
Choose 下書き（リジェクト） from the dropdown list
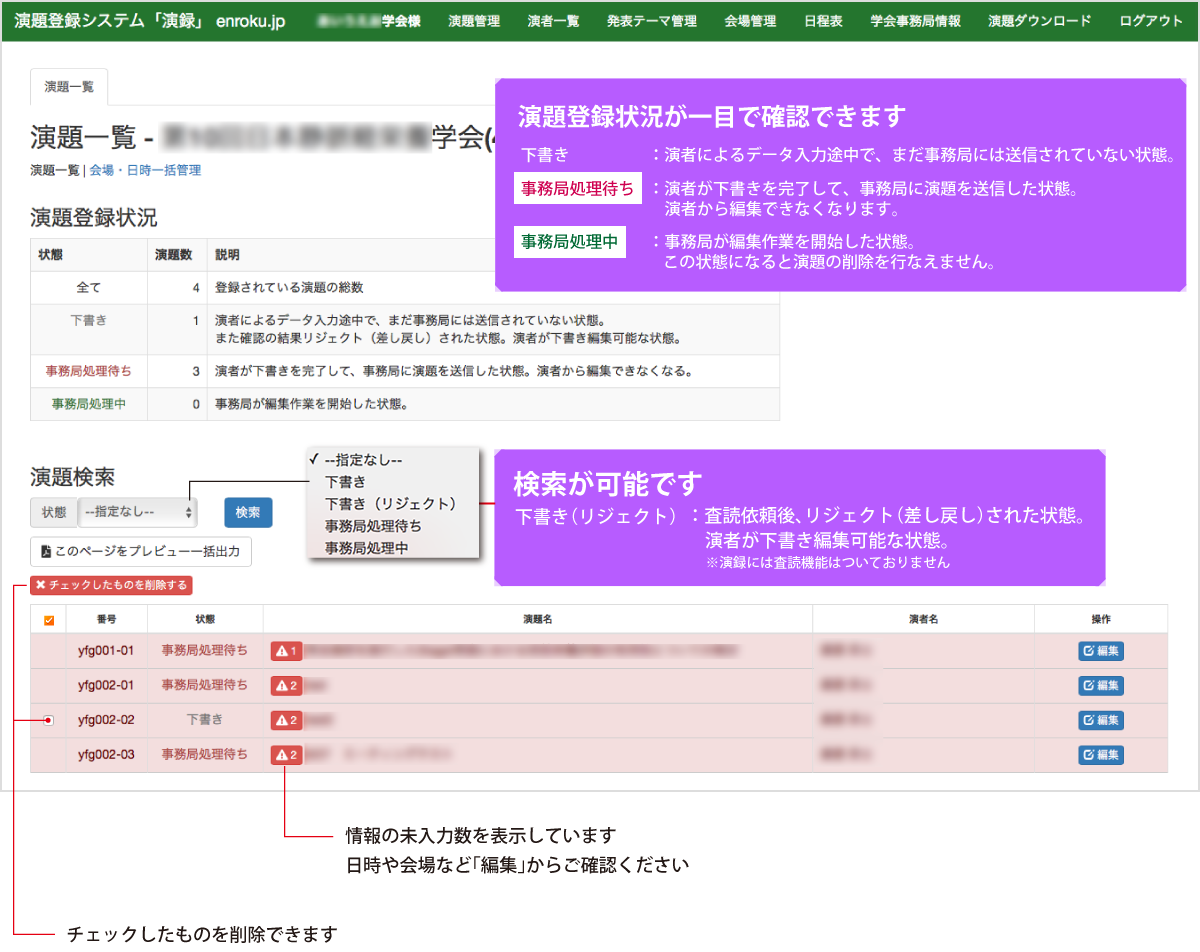pos(390,503)
